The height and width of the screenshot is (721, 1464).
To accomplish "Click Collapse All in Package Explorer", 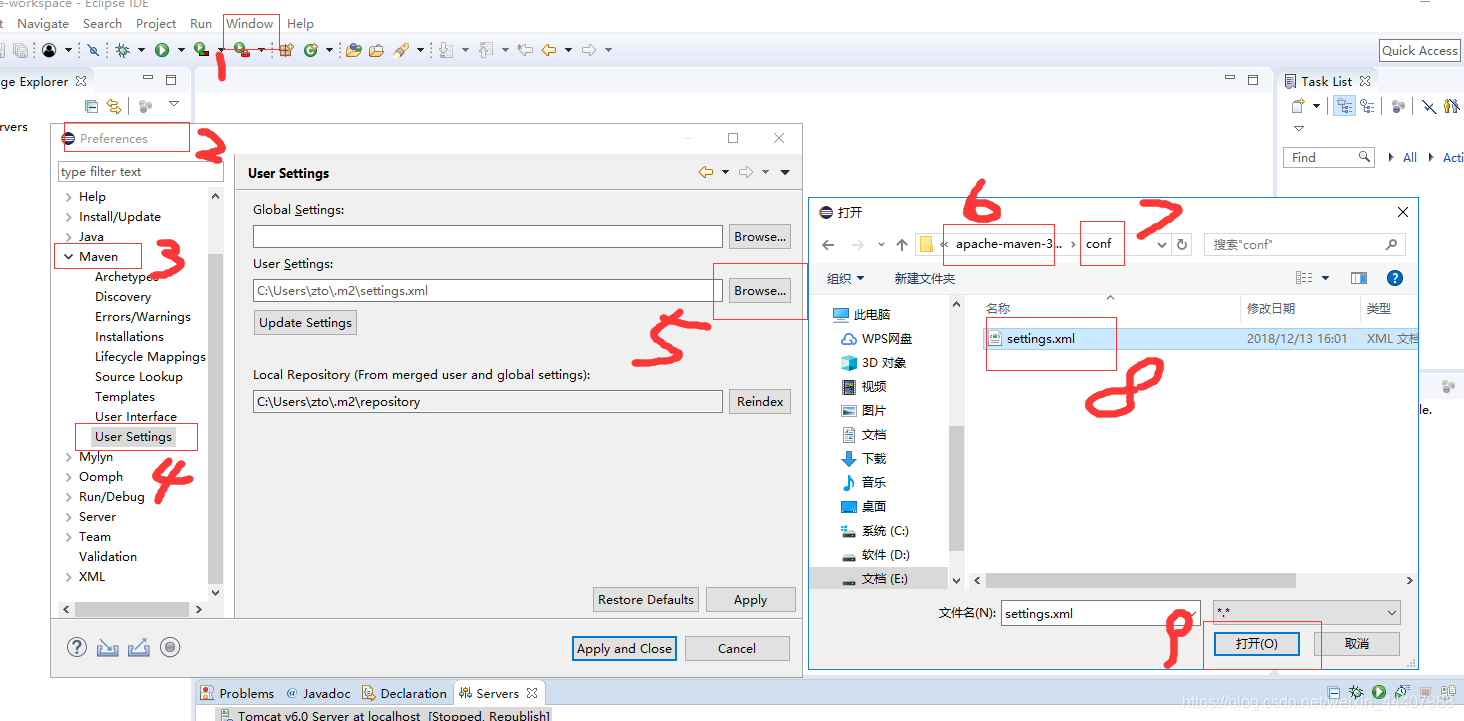I will [x=91, y=106].
